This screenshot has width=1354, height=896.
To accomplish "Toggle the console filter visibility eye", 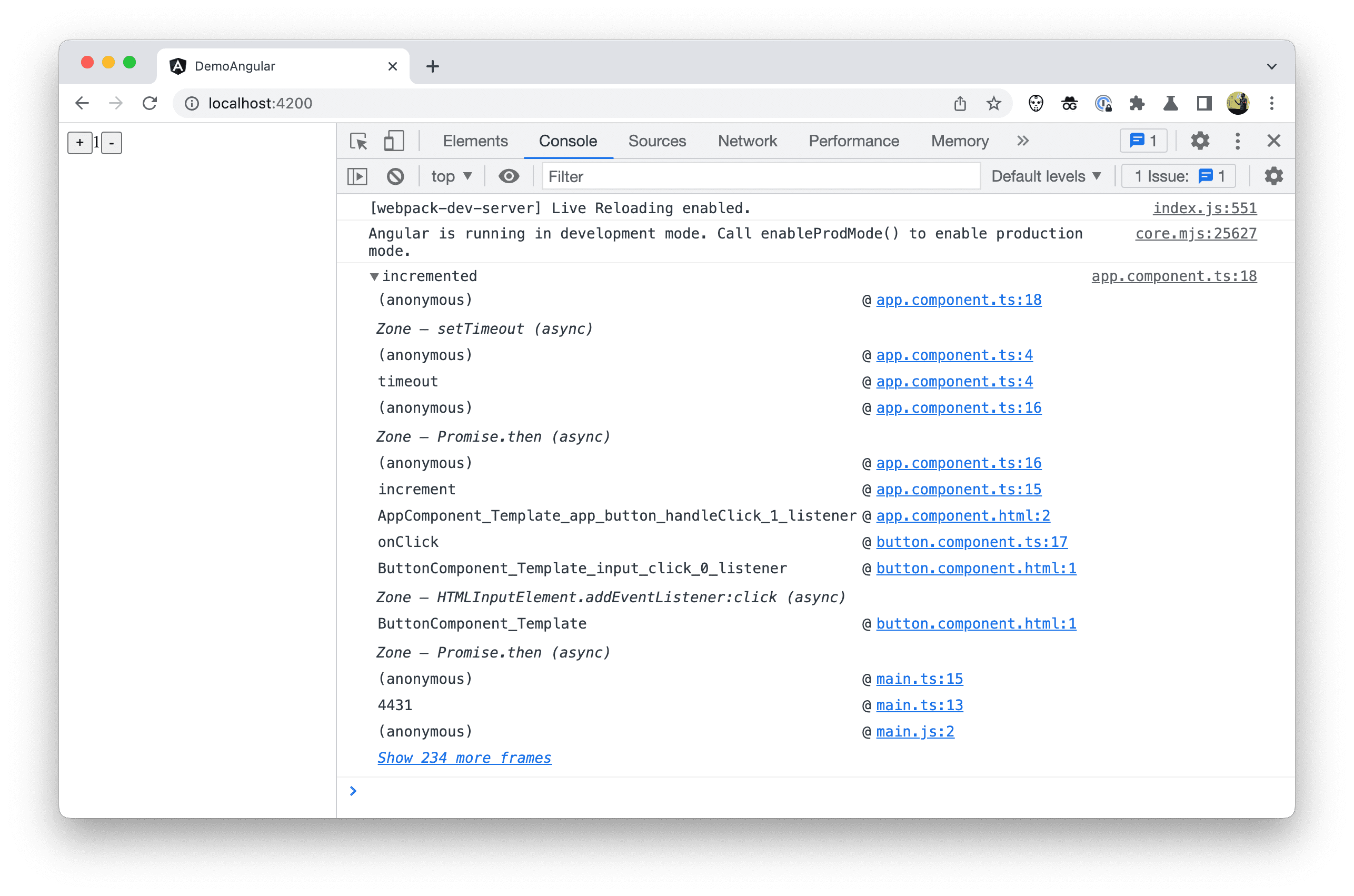I will coord(509,177).
